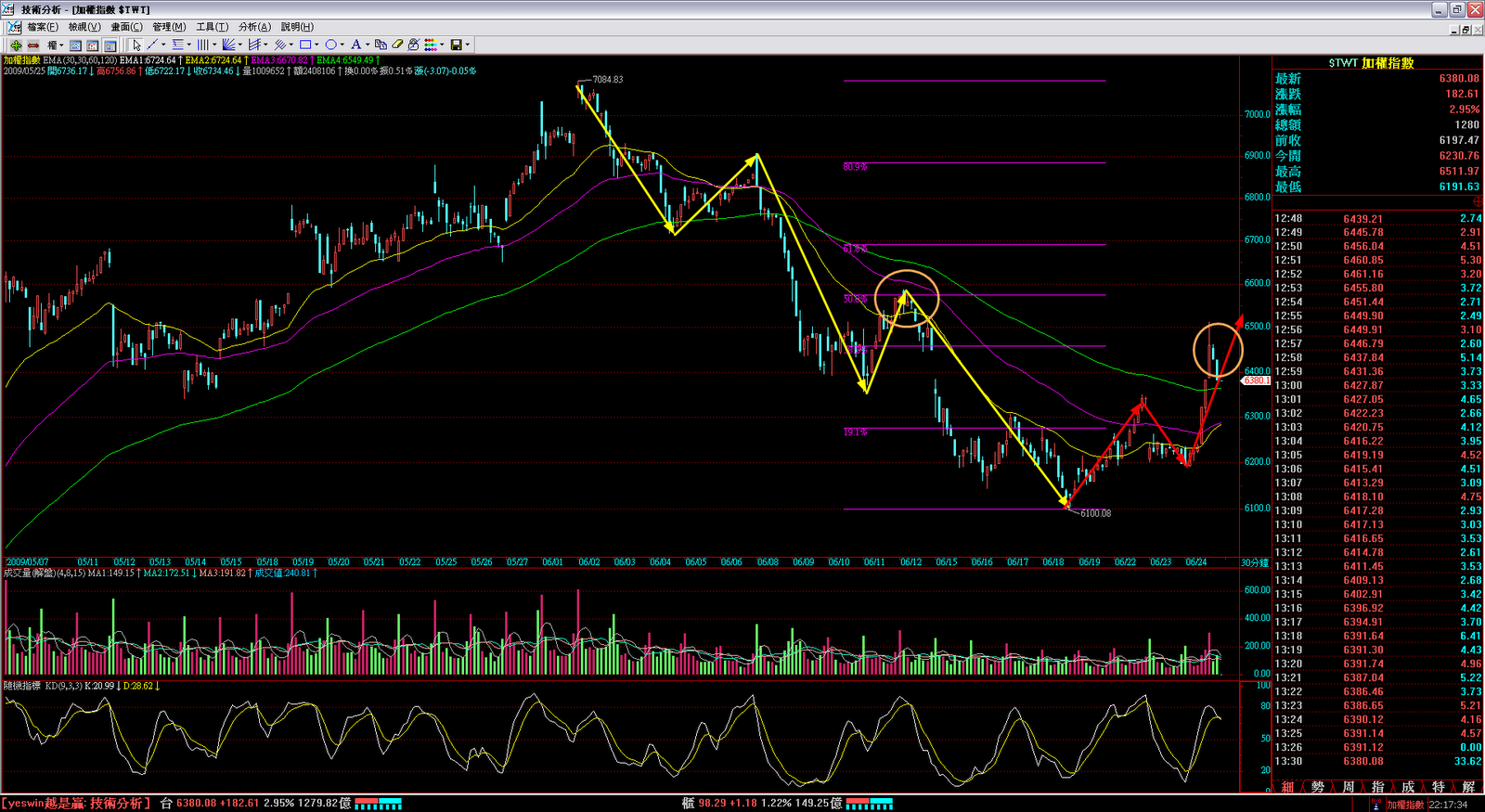Open the 檢視(V) menu
The image size is (1485, 812).
[84, 27]
